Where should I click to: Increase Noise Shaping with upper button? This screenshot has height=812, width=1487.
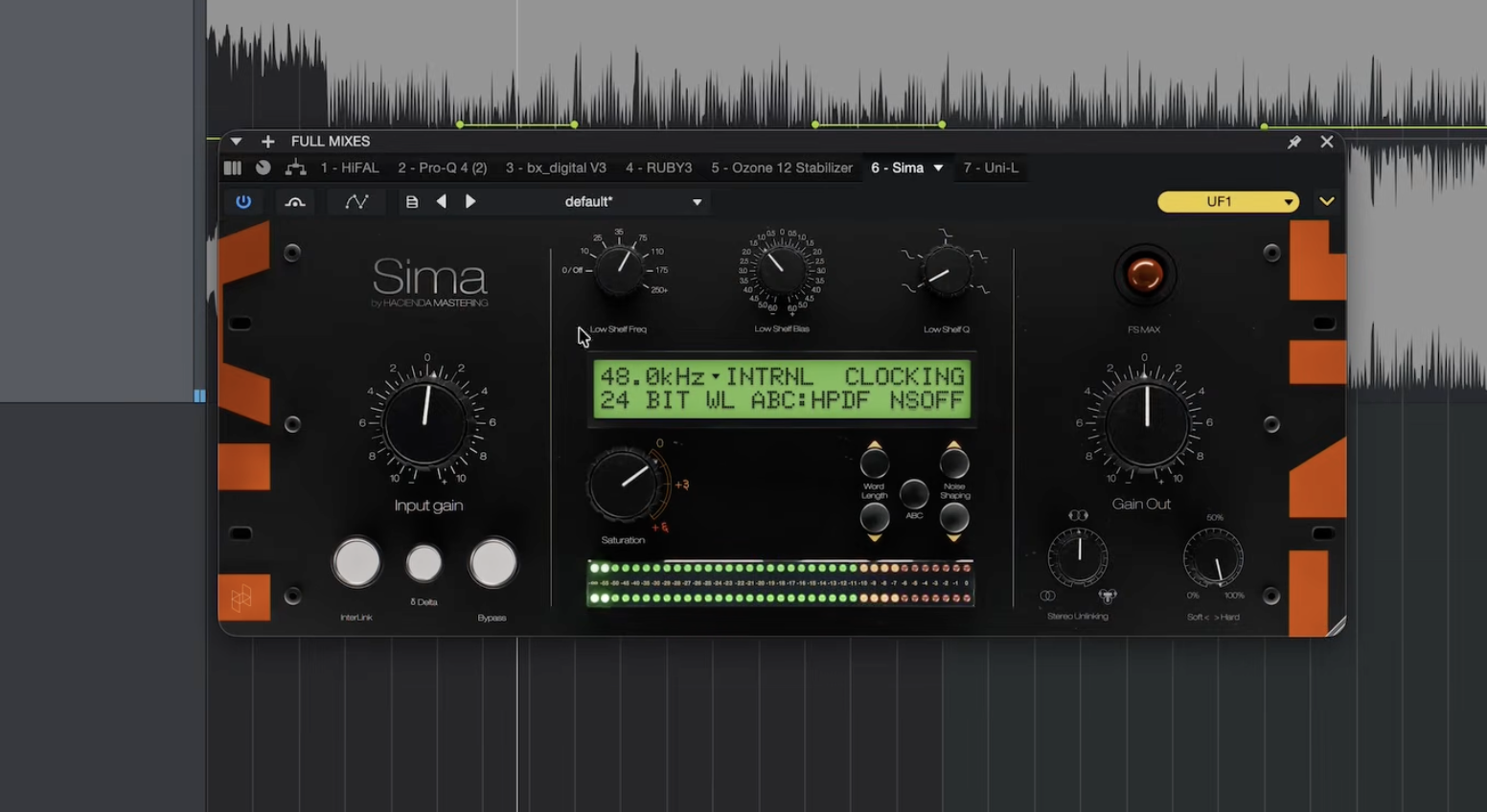pos(954,463)
